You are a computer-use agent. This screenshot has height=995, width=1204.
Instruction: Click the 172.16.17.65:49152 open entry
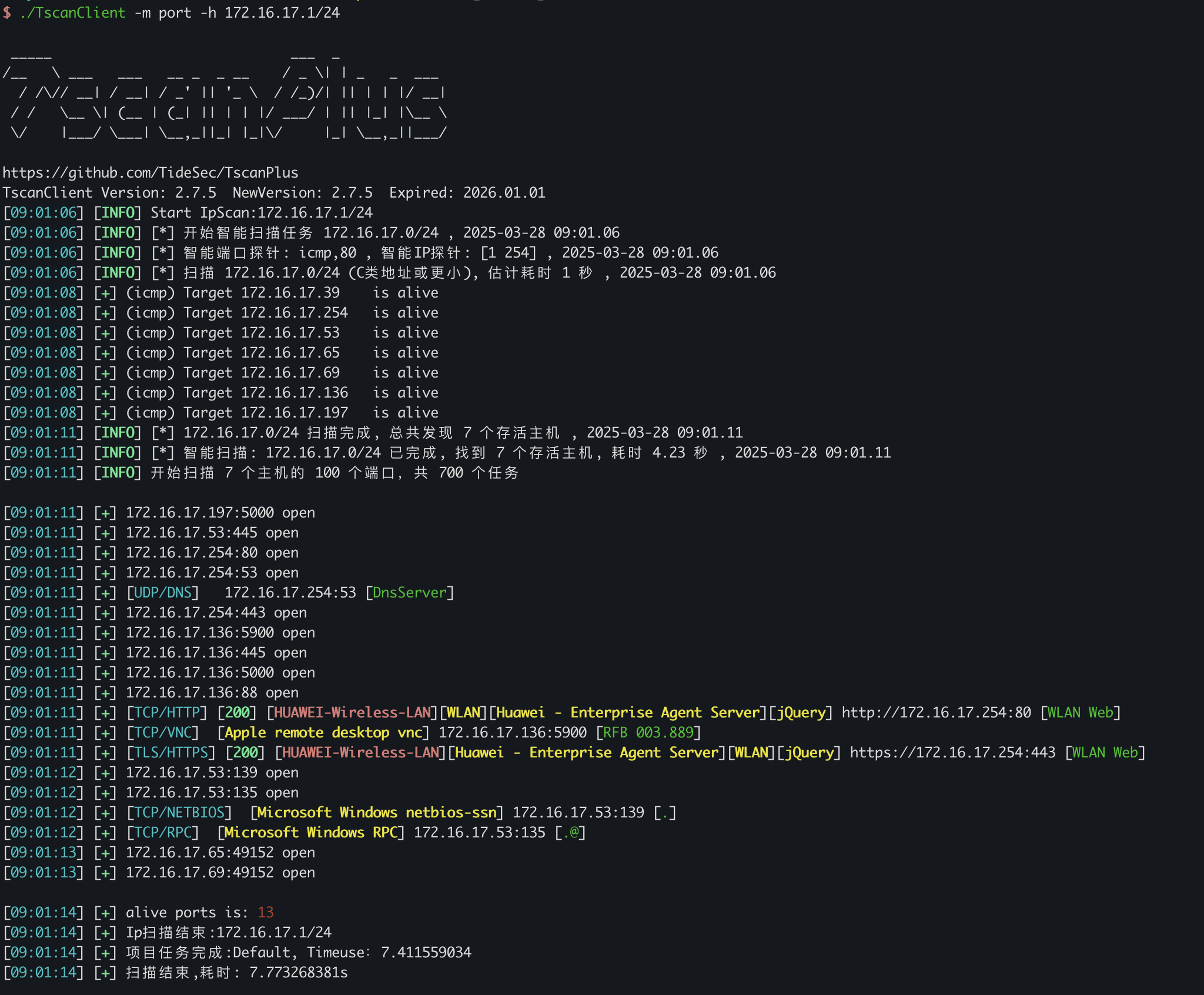tap(220, 853)
